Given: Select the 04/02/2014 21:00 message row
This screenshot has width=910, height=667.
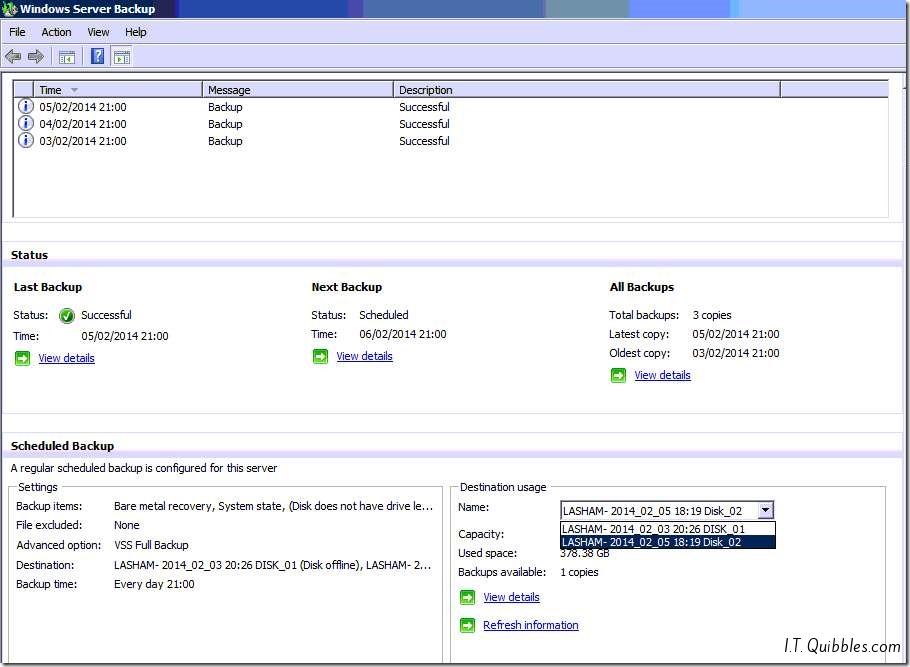Looking at the screenshot, I should coord(450,124).
